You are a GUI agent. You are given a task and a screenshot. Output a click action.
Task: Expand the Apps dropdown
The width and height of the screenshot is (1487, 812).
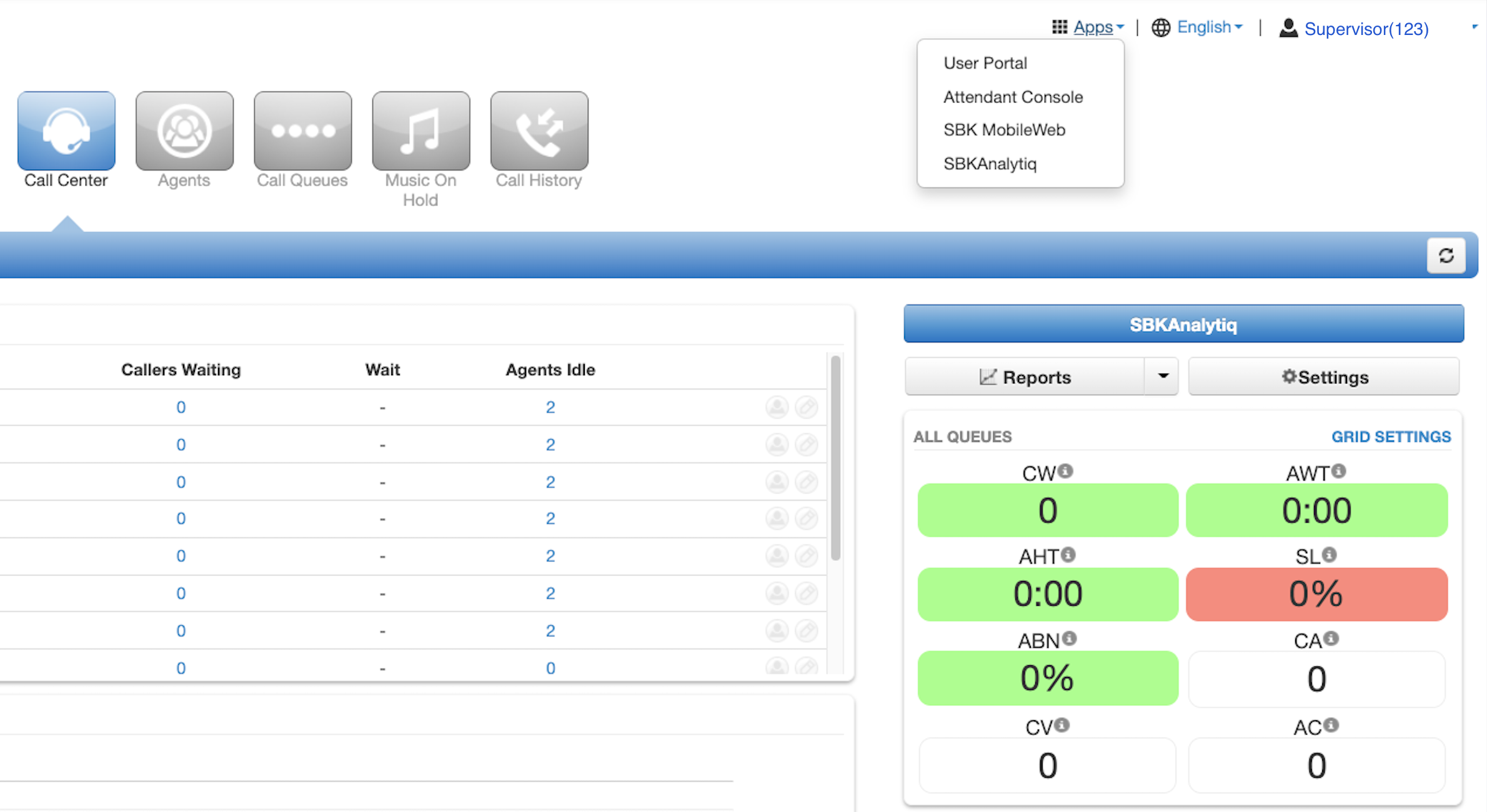(1099, 27)
